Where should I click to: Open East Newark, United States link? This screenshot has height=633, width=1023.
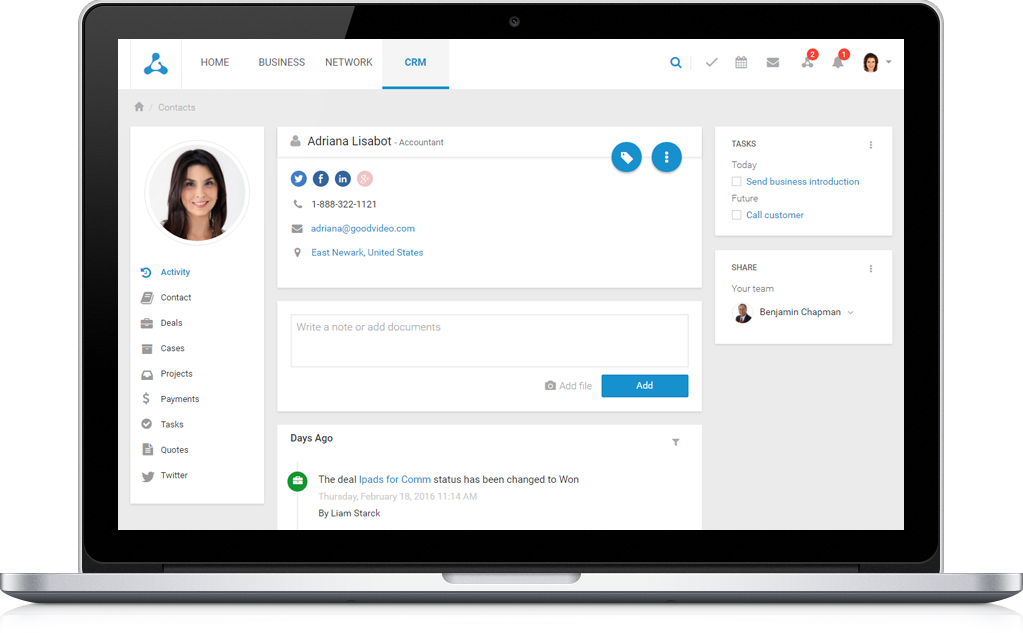click(x=367, y=253)
